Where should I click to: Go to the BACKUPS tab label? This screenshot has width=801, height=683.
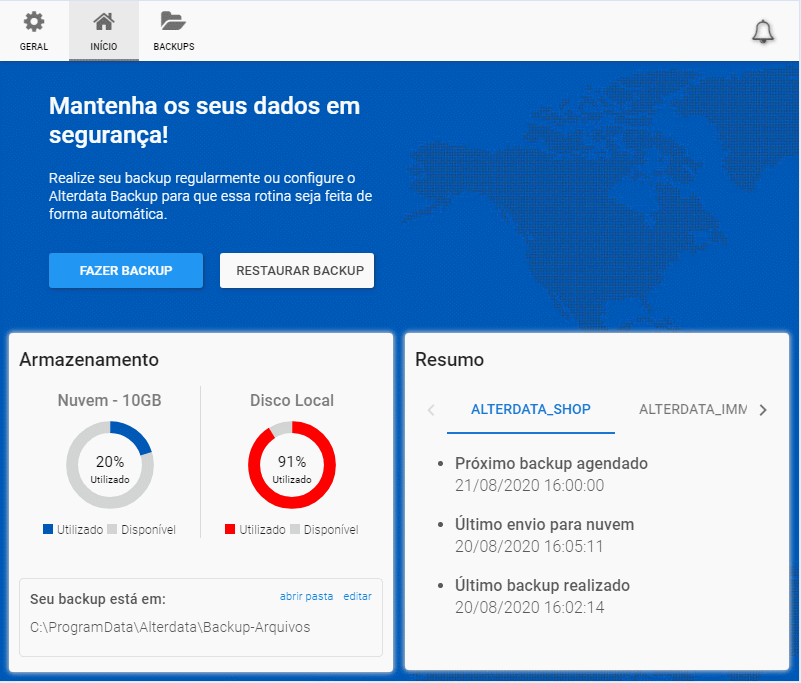tap(174, 46)
